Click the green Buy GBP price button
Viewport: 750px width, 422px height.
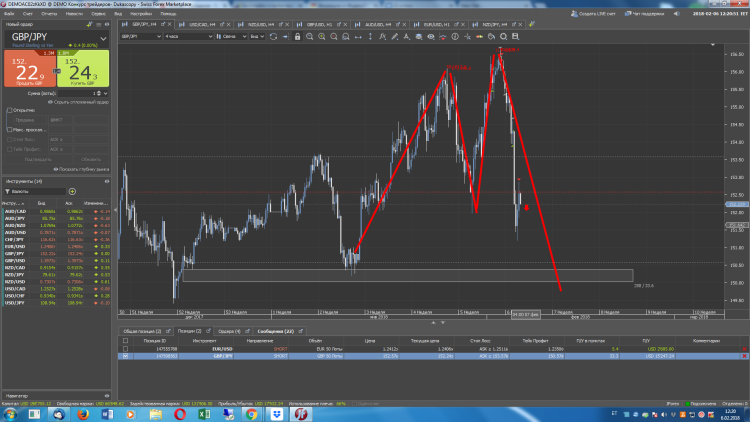click(83, 68)
